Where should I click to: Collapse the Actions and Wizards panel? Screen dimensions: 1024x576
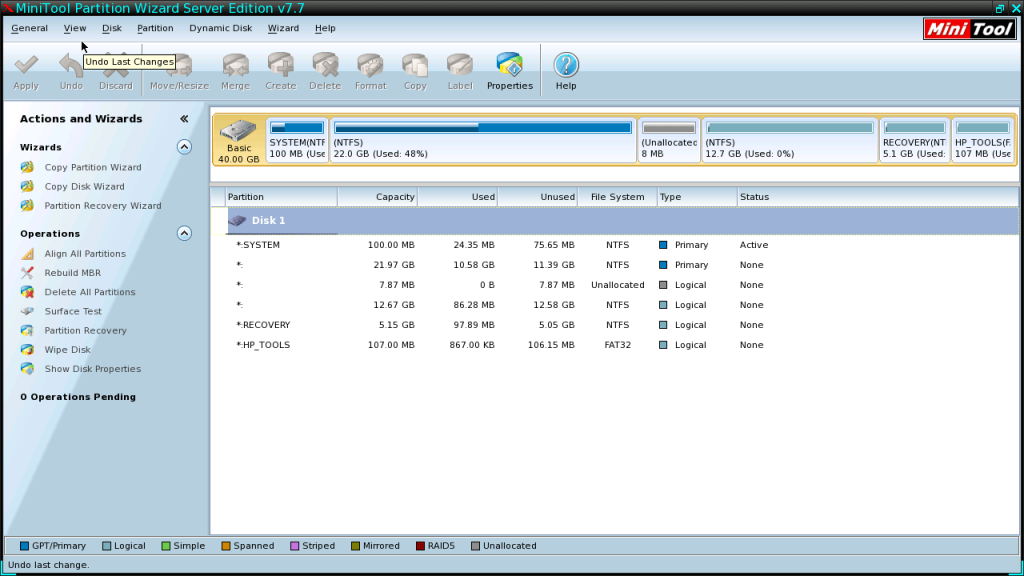coord(184,119)
